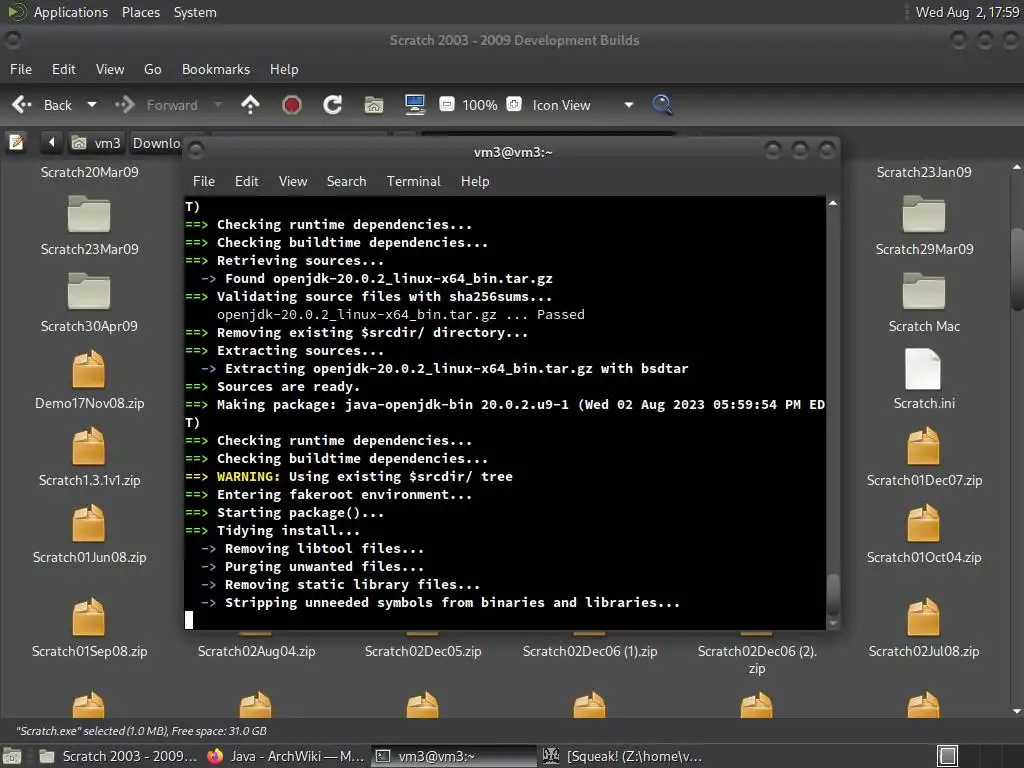Open the terminal Help menu

[x=475, y=182]
